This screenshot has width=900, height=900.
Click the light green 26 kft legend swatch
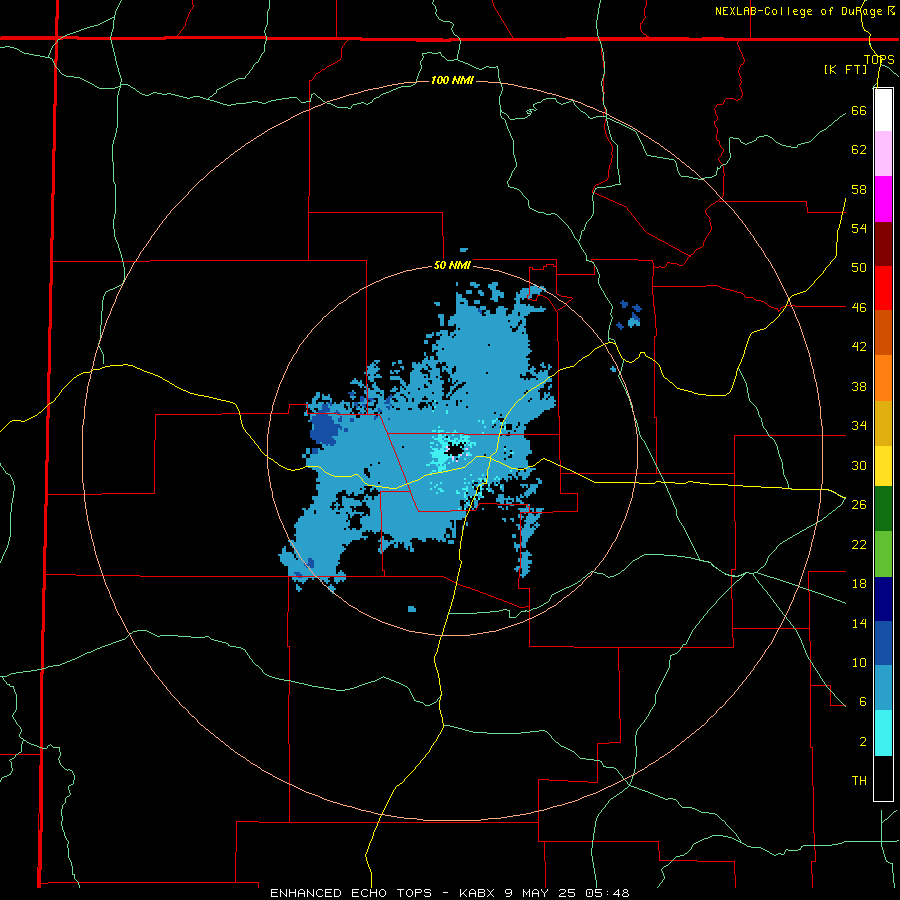pos(883,554)
